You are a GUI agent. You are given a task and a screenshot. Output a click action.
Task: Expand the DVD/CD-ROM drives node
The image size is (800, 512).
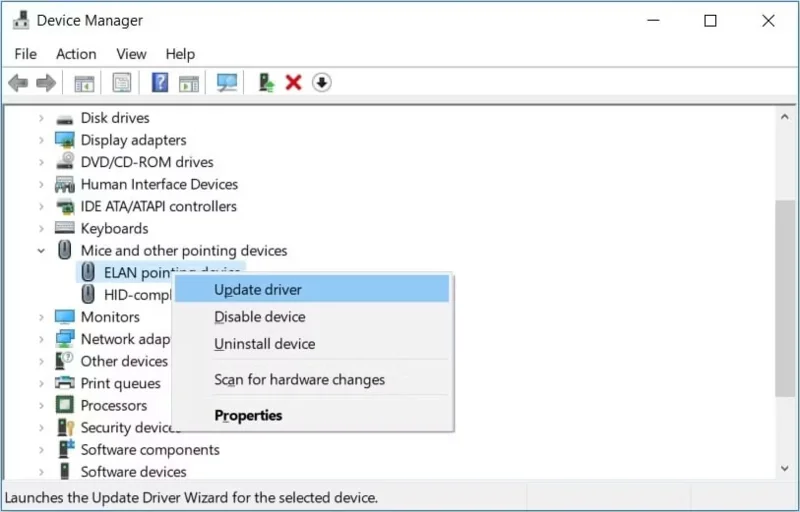pos(41,162)
